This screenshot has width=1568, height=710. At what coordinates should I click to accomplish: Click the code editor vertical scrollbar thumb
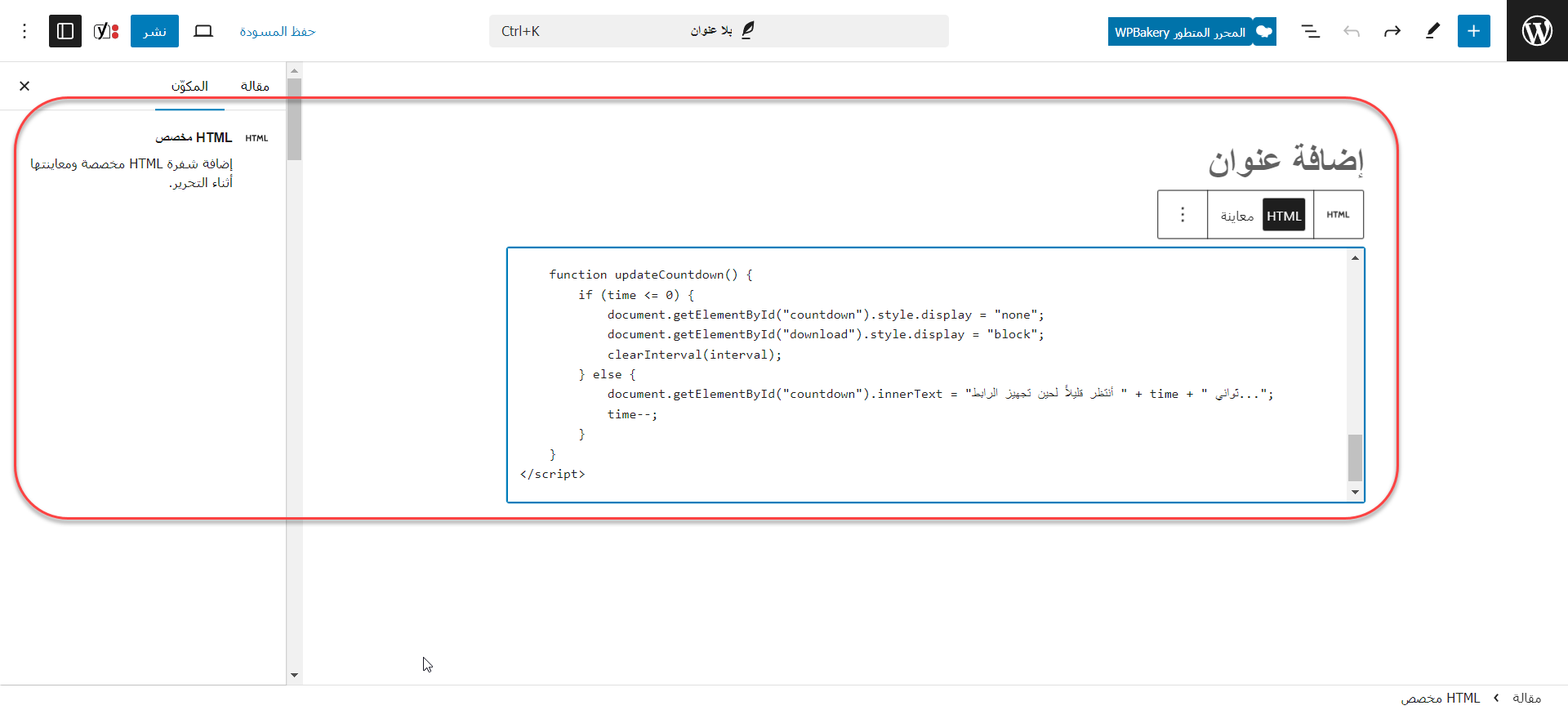(x=1355, y=458)
